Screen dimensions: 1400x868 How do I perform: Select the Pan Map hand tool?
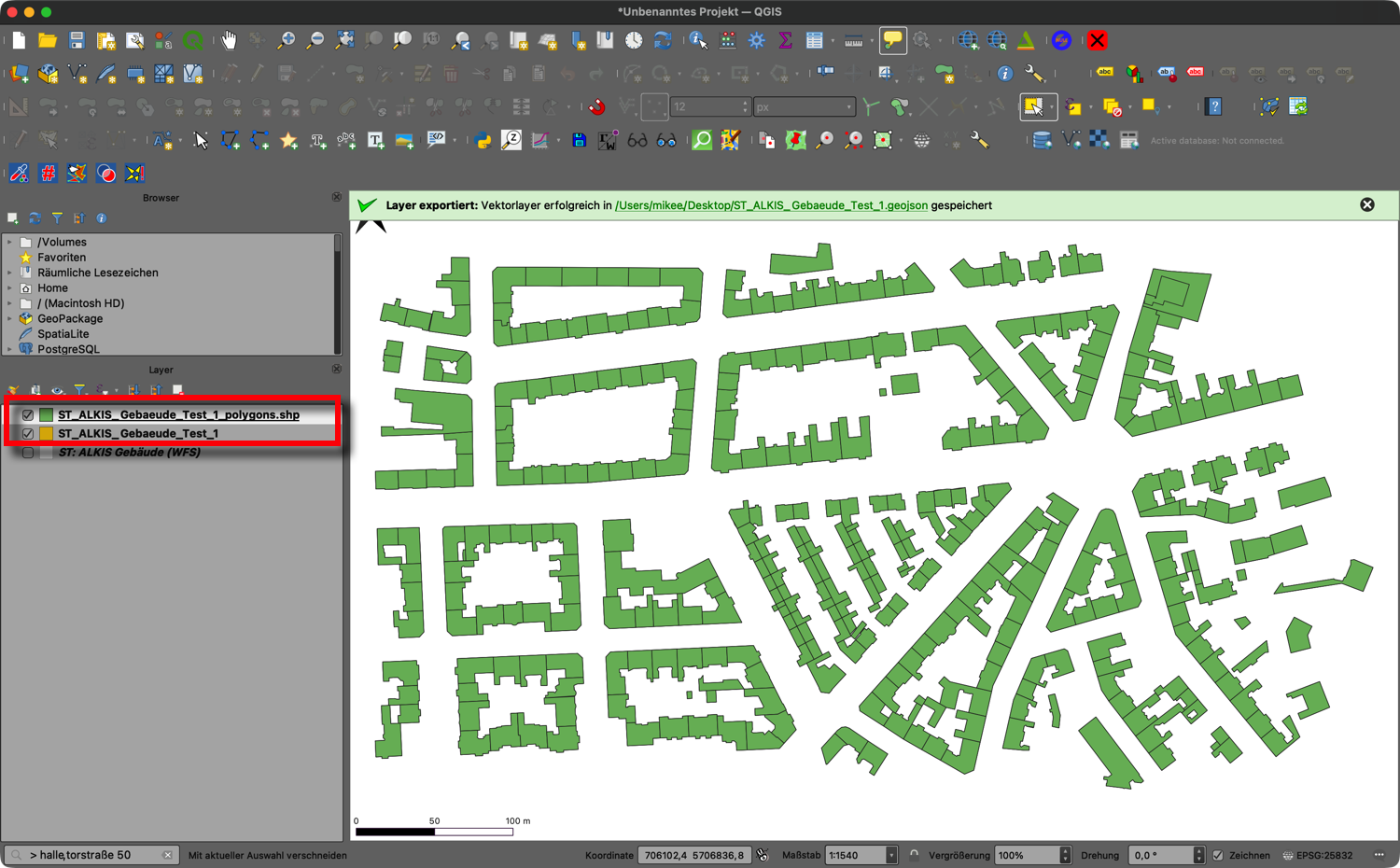click(229, 40)
